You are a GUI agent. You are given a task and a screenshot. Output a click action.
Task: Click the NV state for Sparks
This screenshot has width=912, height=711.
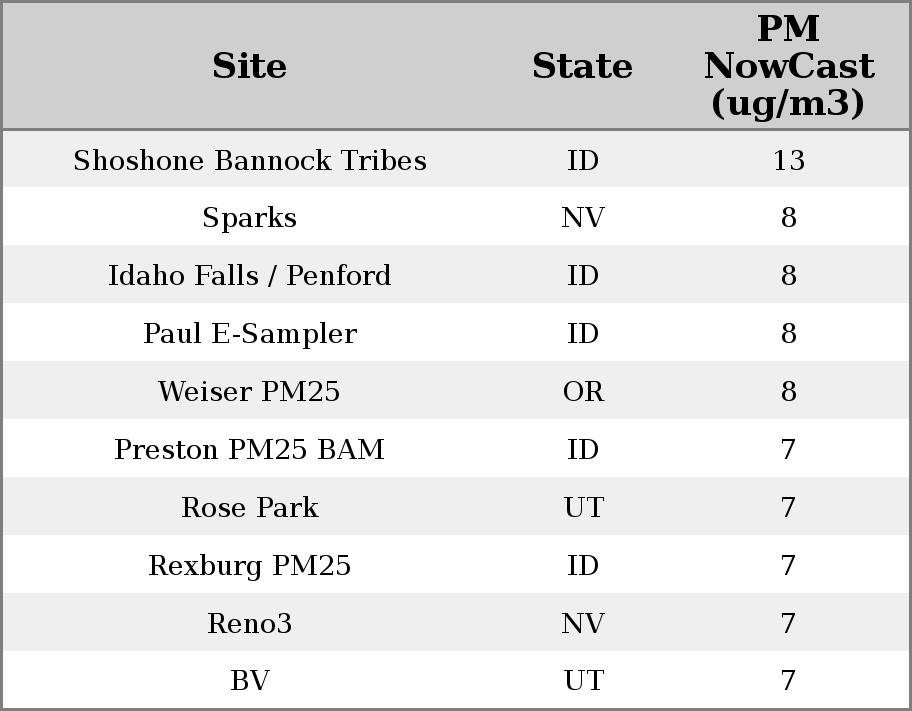point(583,218)
